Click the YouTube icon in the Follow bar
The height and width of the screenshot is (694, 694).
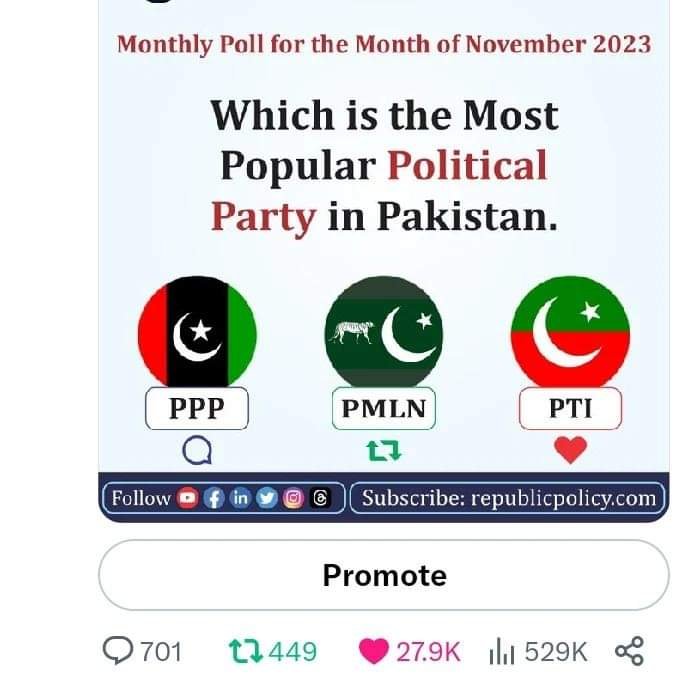point(188,498)
